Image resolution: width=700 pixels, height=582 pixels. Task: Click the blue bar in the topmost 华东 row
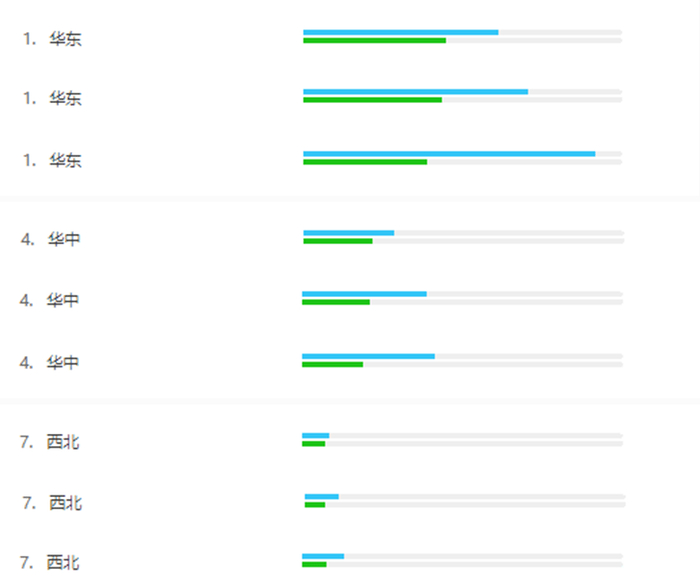[400, 32]
